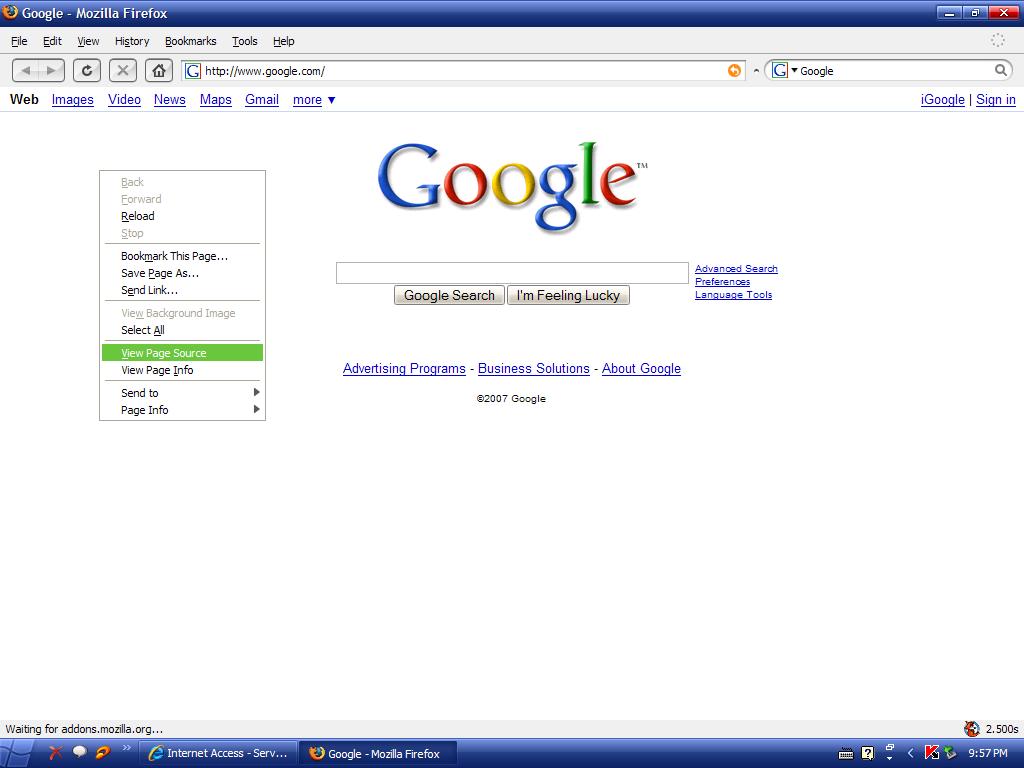Screen dimensions: 1024x768
Task: Go to the Home page button
Action: pos(159,71)
